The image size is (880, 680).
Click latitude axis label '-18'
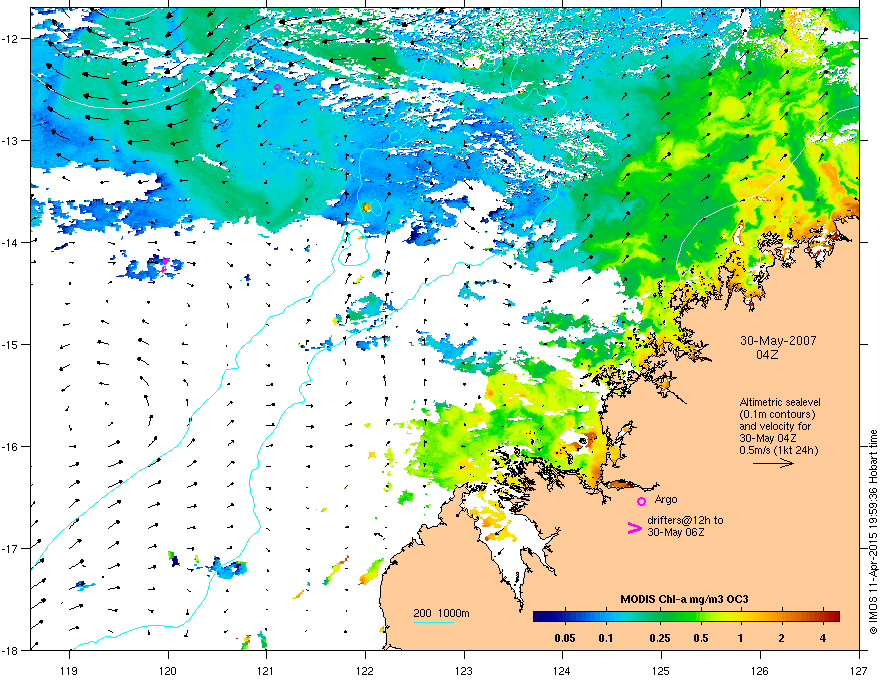click(x=11, y=650)
